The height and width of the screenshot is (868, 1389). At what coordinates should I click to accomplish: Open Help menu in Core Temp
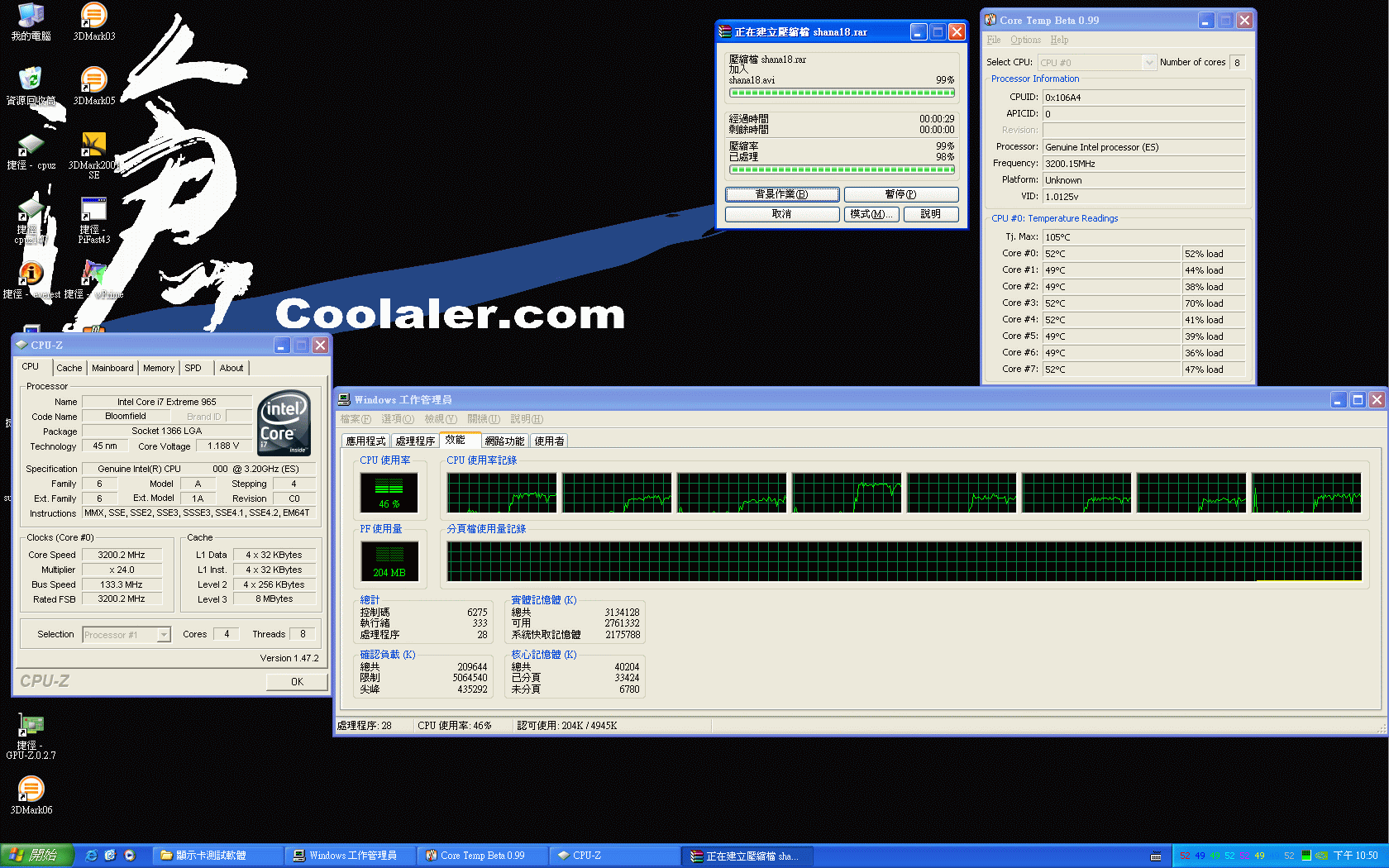tap(1059, 40)
